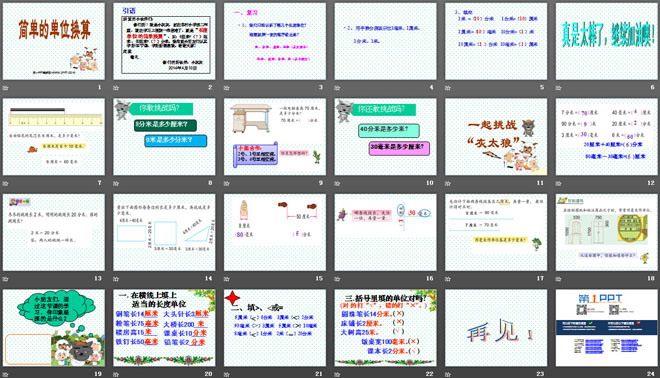
Task: Play animation star beneath slide 17
Action: point(448,279)
